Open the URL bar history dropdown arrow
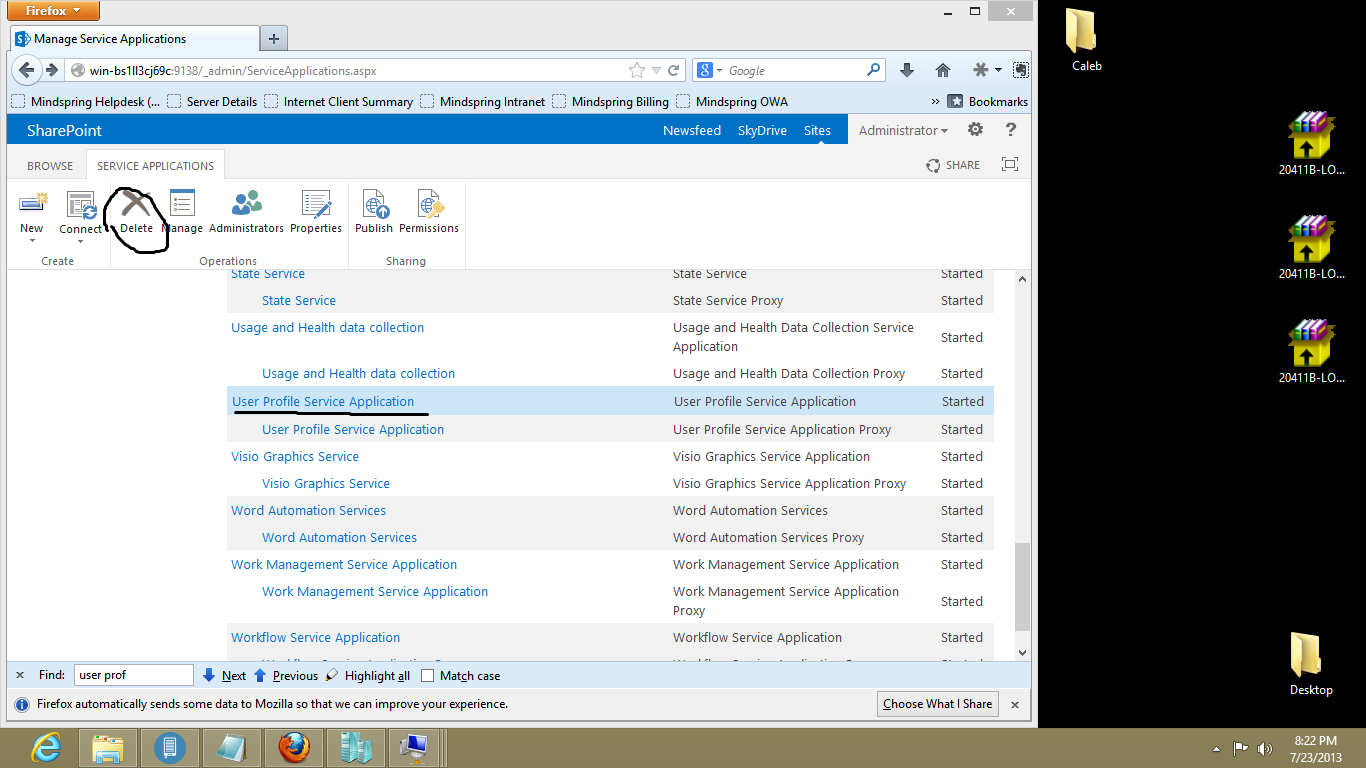 (656, 70)
